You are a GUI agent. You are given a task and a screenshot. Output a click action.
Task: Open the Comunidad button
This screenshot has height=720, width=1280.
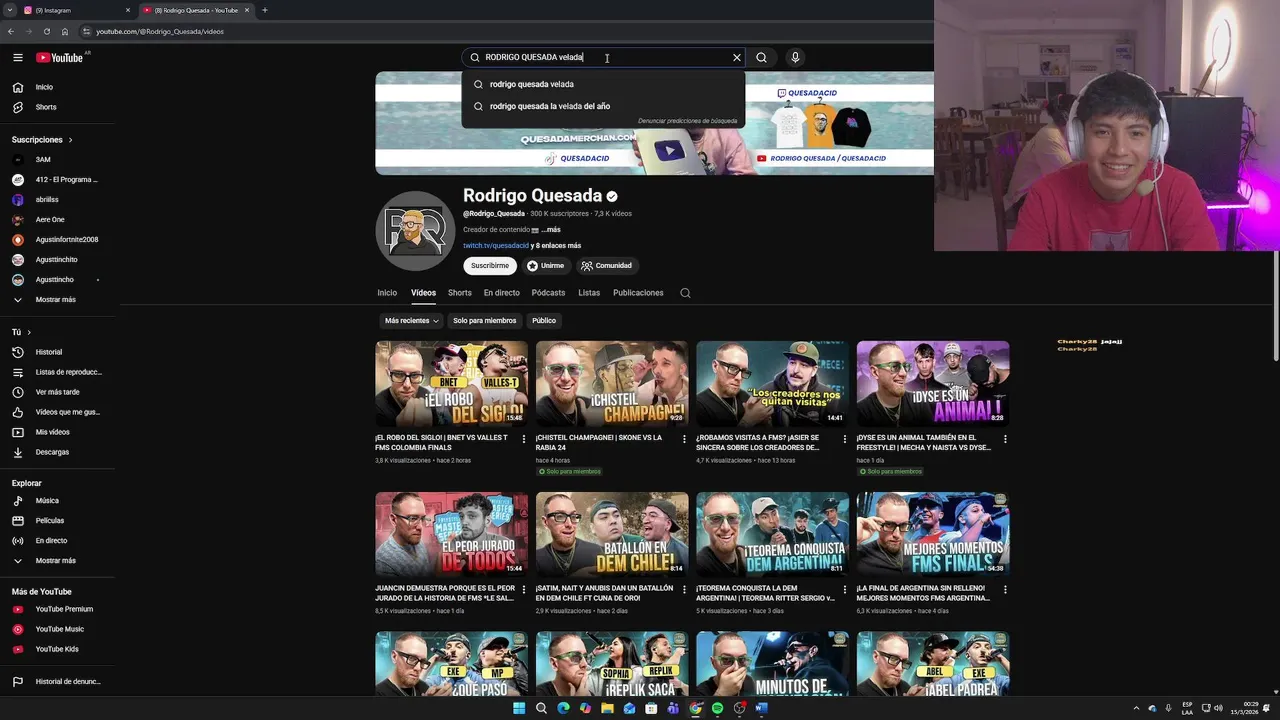point(606,265)
